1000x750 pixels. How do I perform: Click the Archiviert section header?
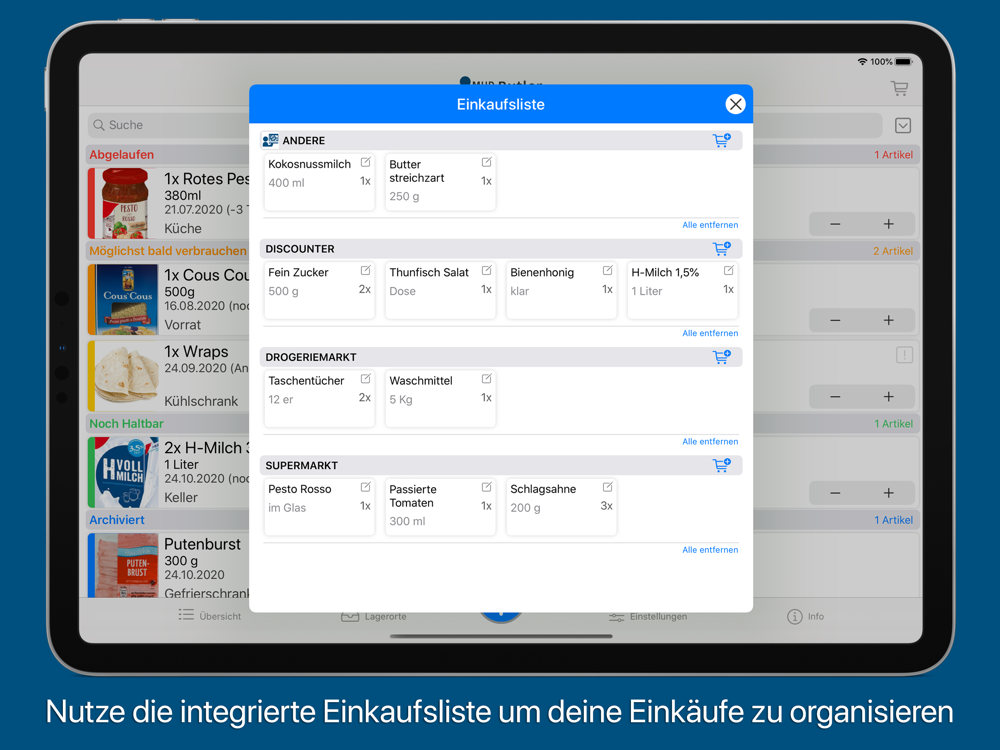coord(117,520)
